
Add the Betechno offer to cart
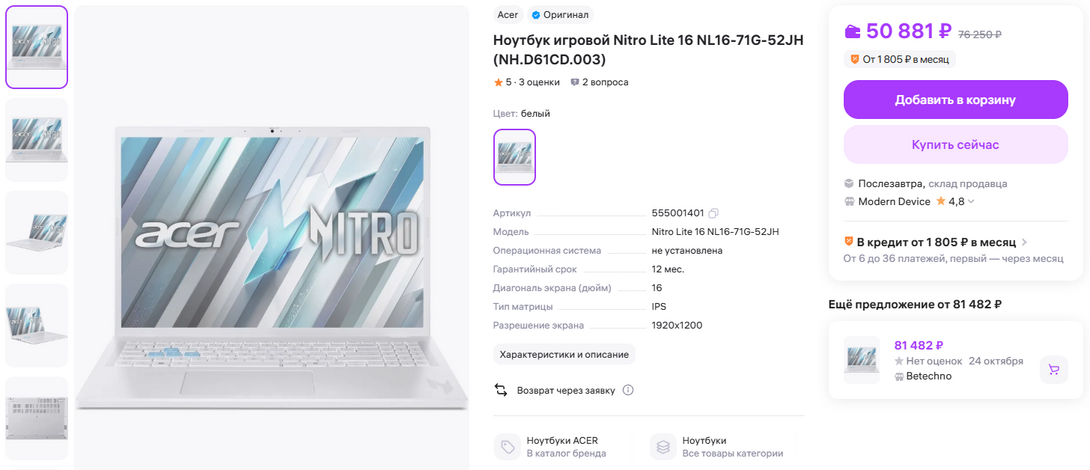pyautogui.click(x=1053, y=369)
